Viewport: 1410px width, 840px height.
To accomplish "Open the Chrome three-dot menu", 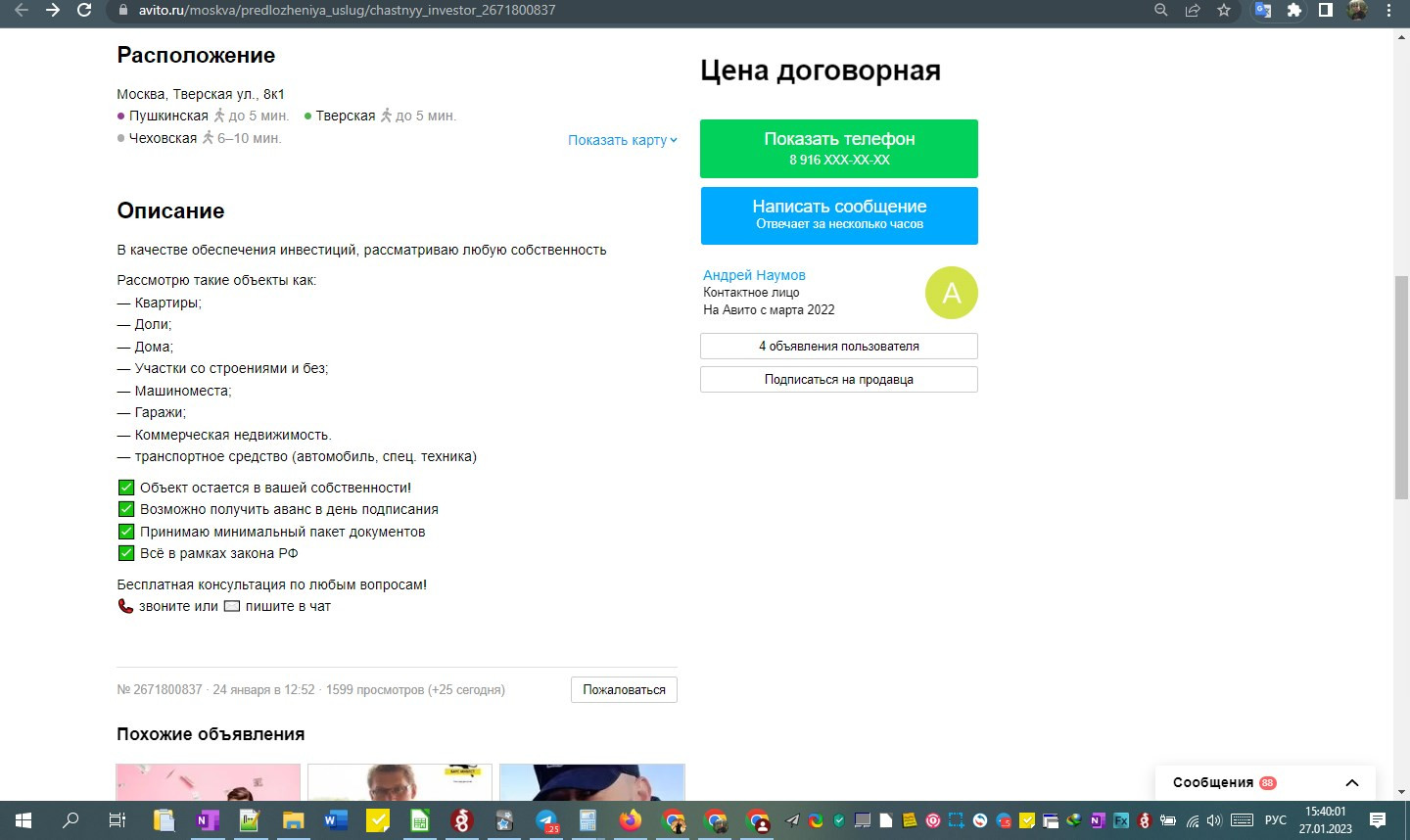I will click(x=1388, y=10).
